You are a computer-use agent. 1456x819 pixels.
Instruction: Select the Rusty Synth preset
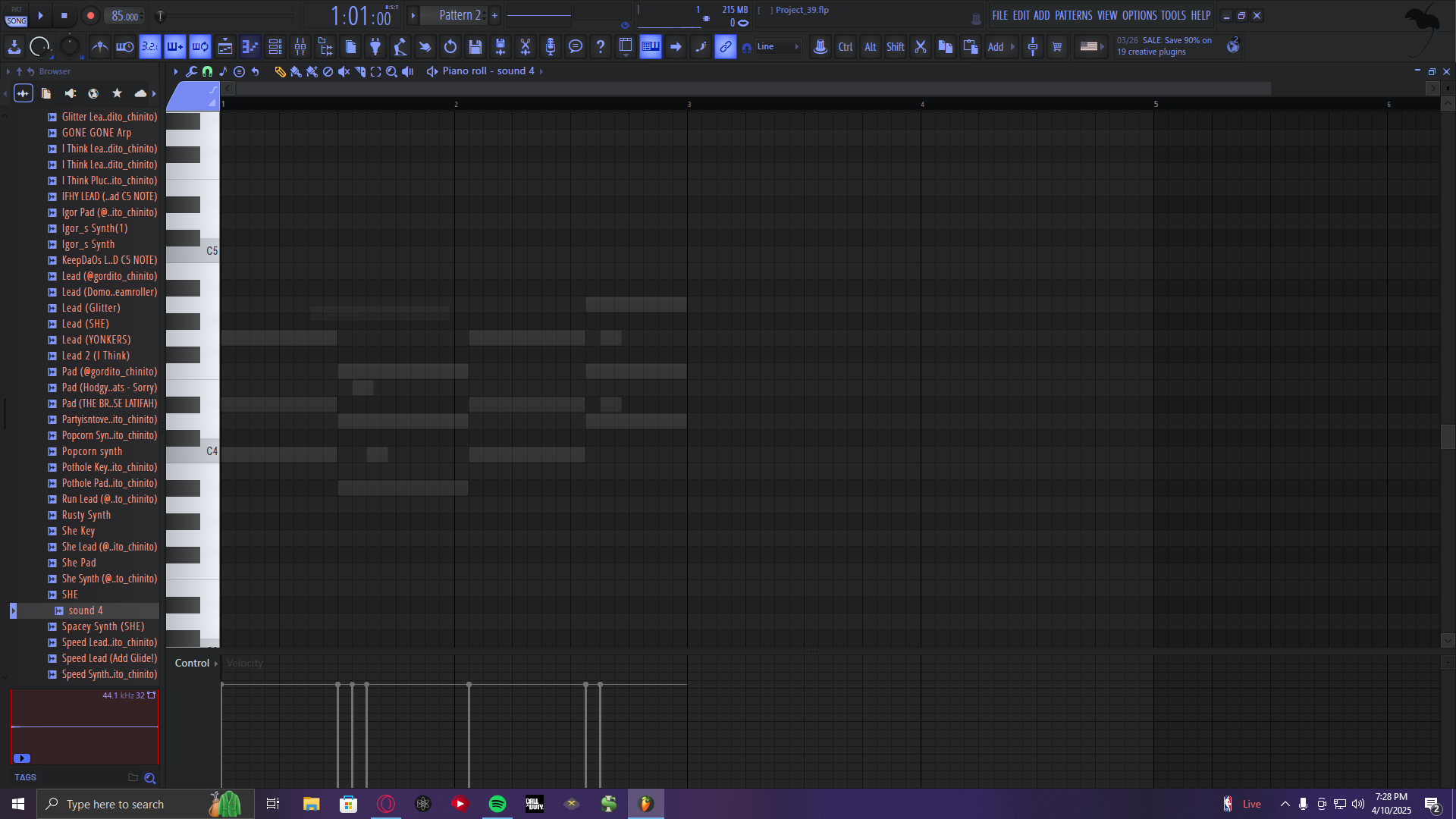click(86, 515)
